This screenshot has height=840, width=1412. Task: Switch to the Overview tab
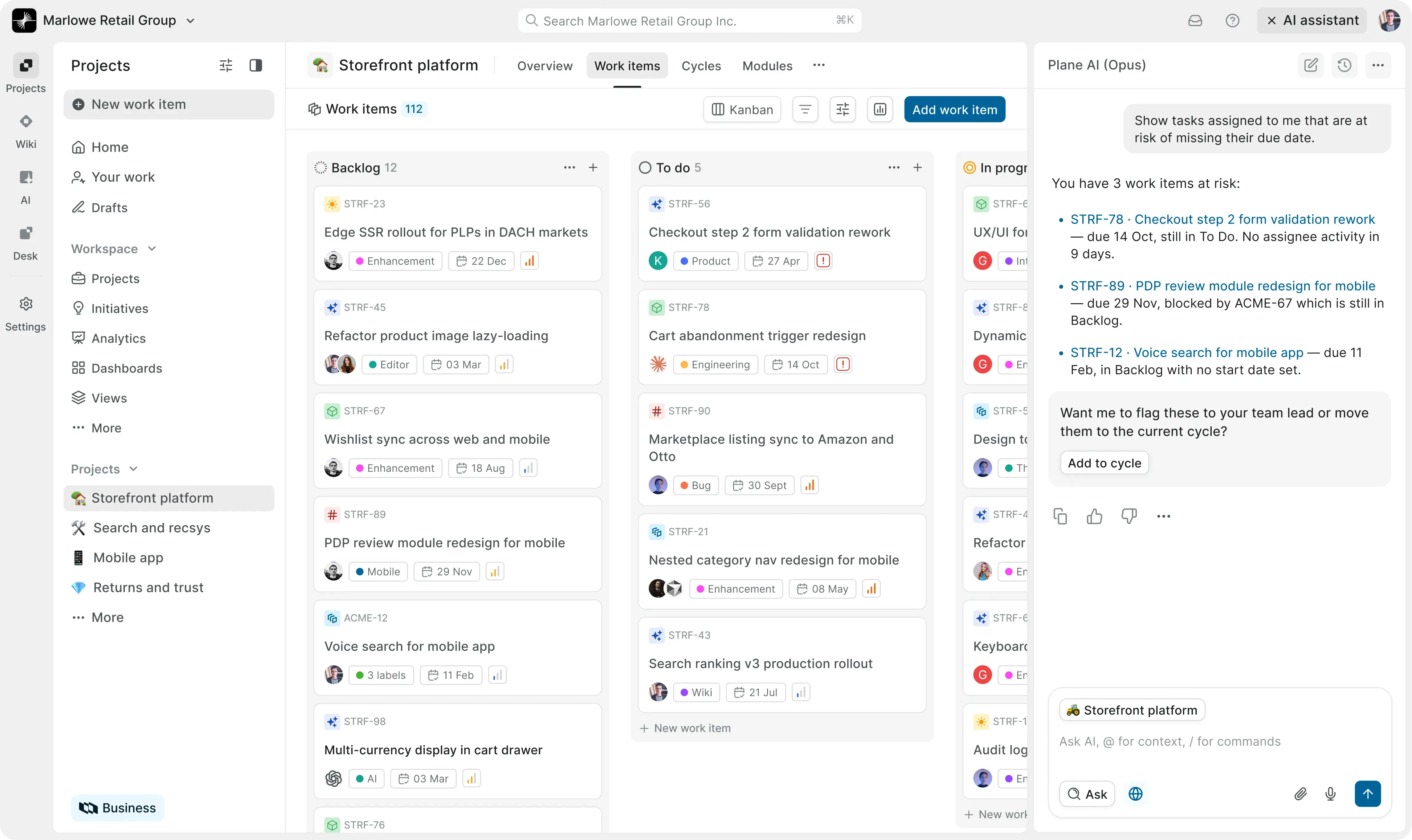[545, 66]
